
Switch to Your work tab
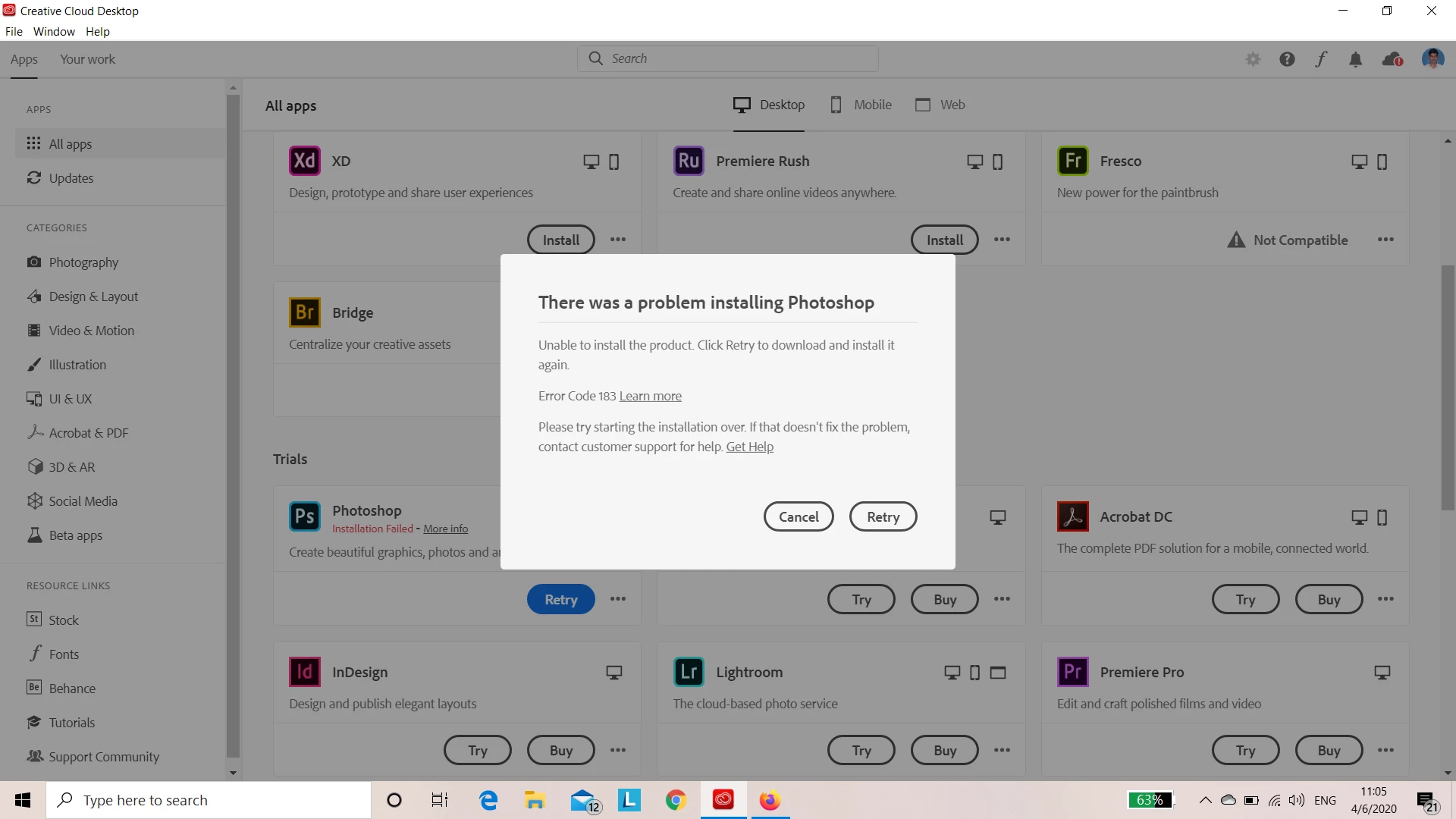[87, 59]
